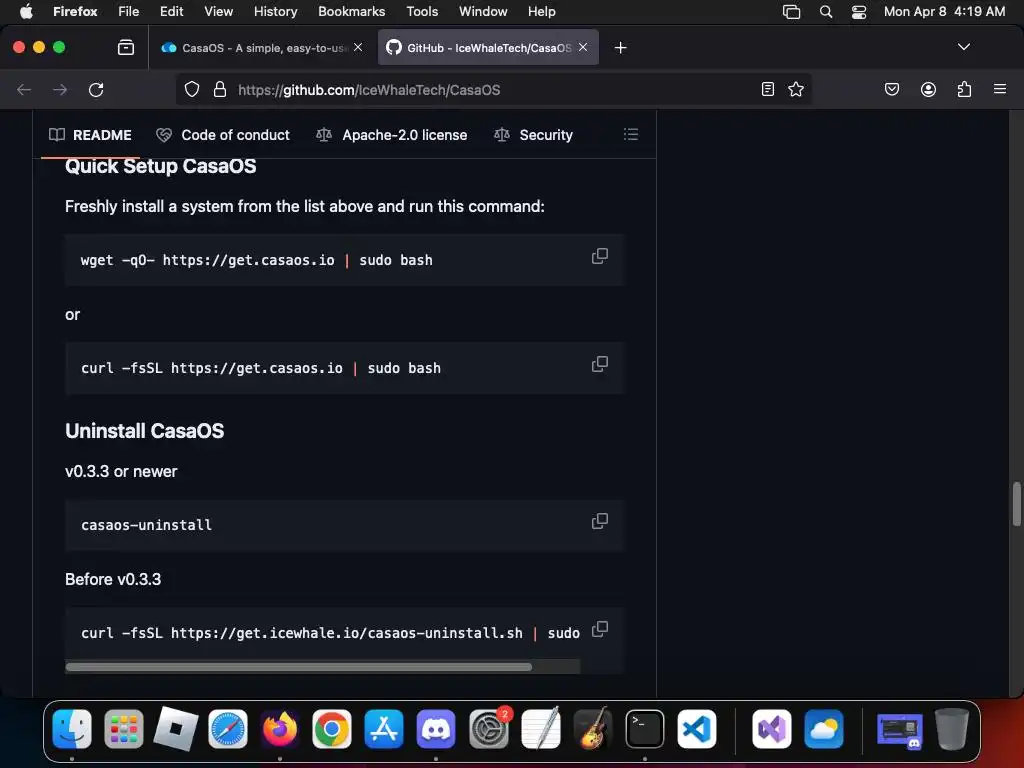Go forward to next page
The height and width of the screenshot is (768, 1024).
tap(60, 89)
